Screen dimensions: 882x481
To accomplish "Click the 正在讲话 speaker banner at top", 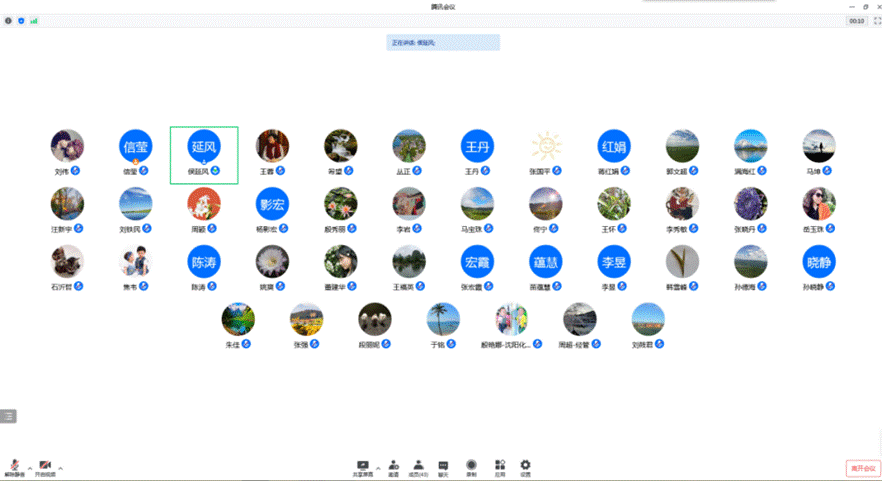I will coord(443,42).
